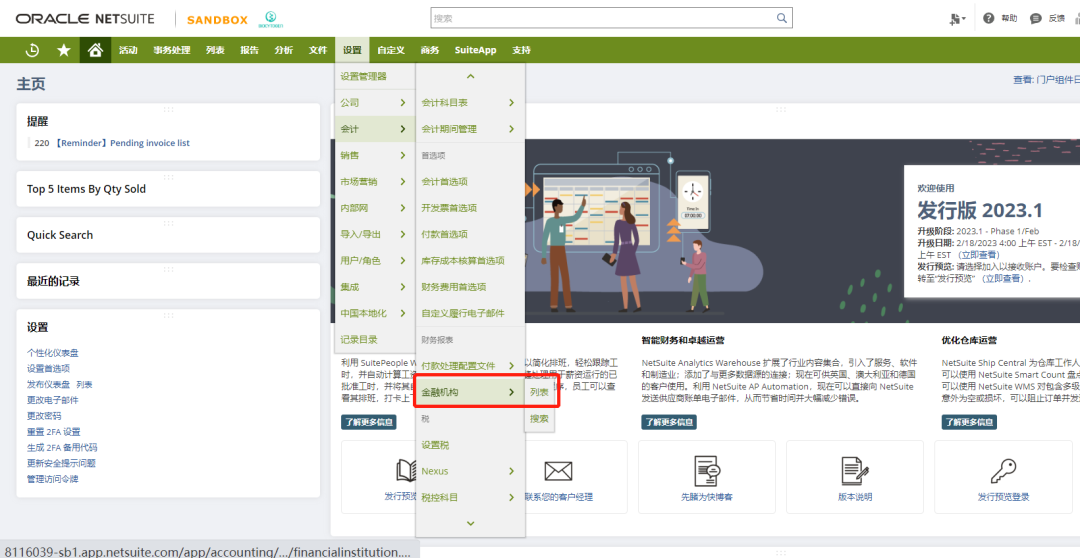
Task: Expand the 集成 submenu entry
Action: pos(375,287)
